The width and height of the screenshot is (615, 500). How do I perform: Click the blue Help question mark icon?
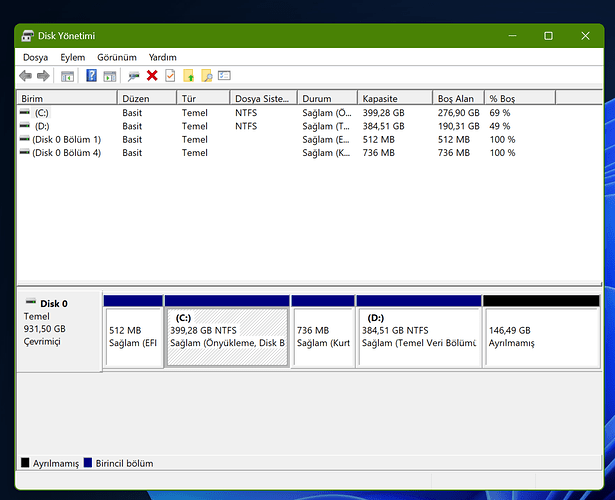click(x=91, y=76)
